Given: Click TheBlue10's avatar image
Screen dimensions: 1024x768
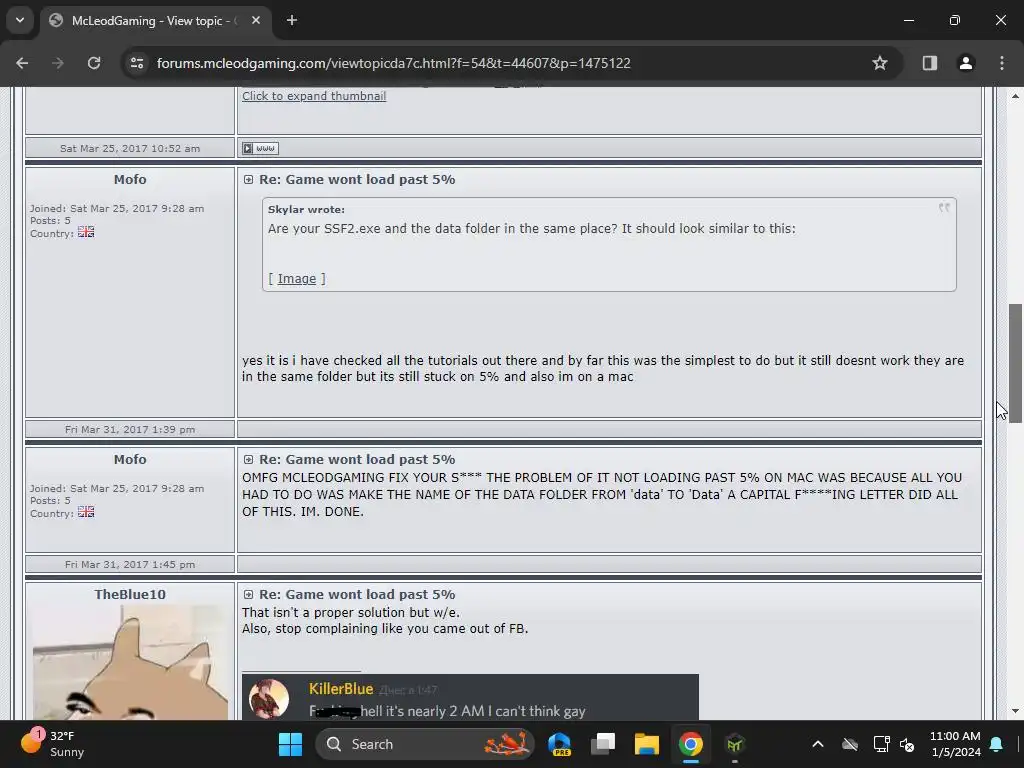Looking at the screenshot, I should point(130,662).
